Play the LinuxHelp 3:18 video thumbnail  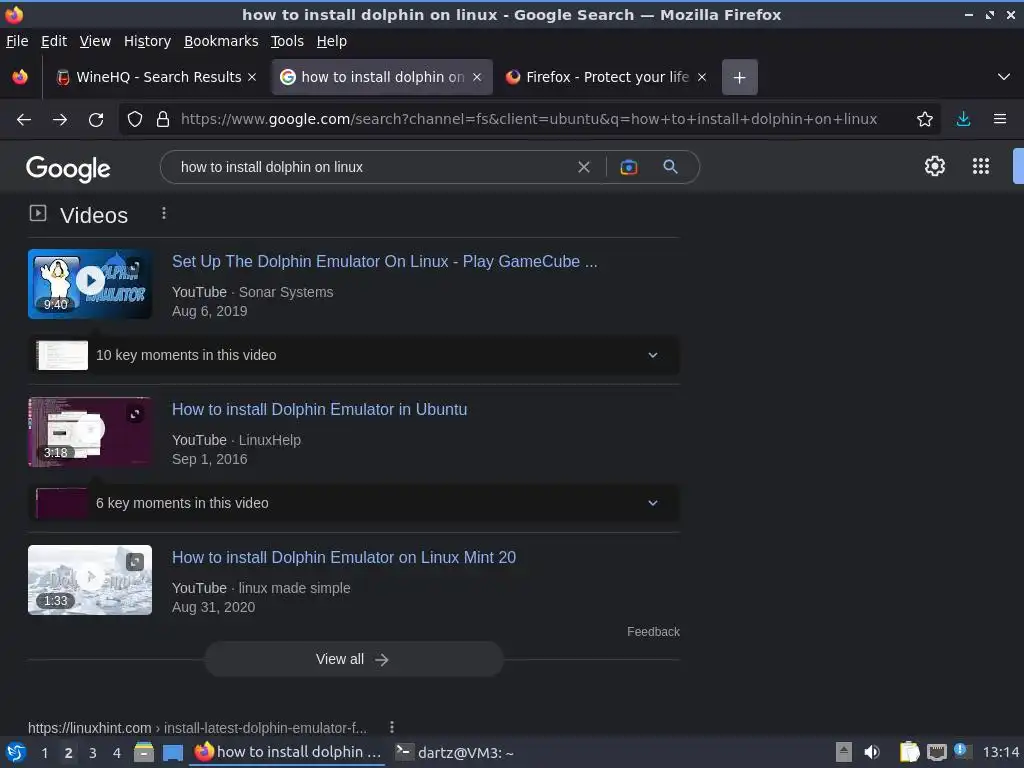(89, 432)
